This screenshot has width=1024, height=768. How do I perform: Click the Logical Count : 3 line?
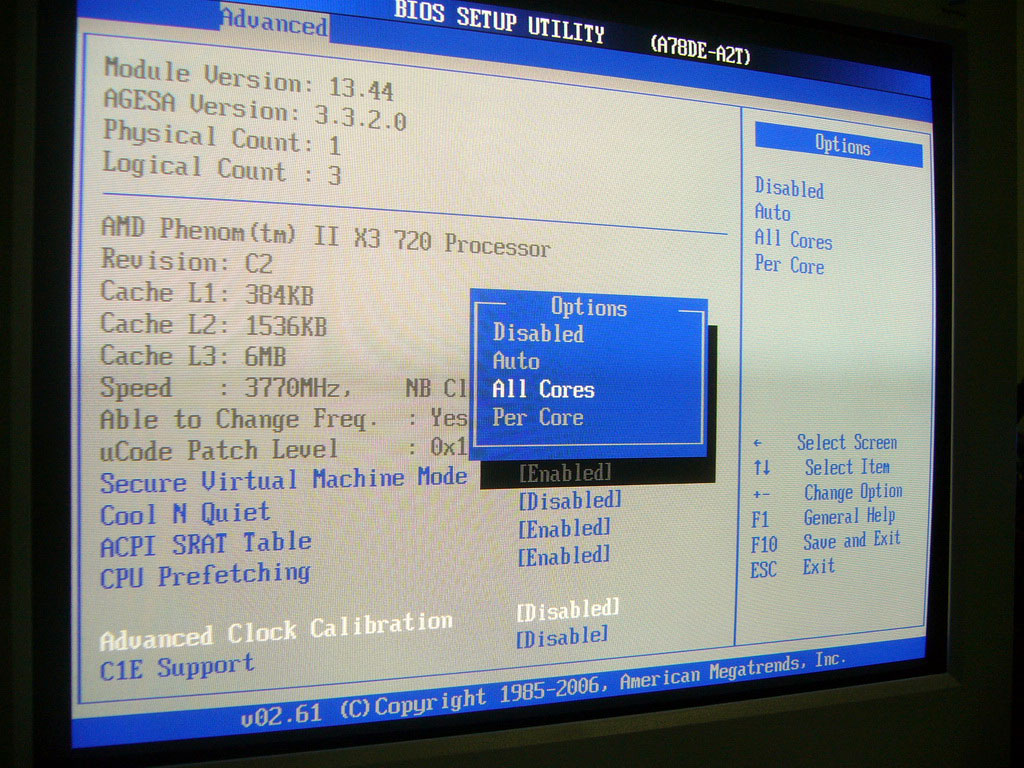point(222,168)
